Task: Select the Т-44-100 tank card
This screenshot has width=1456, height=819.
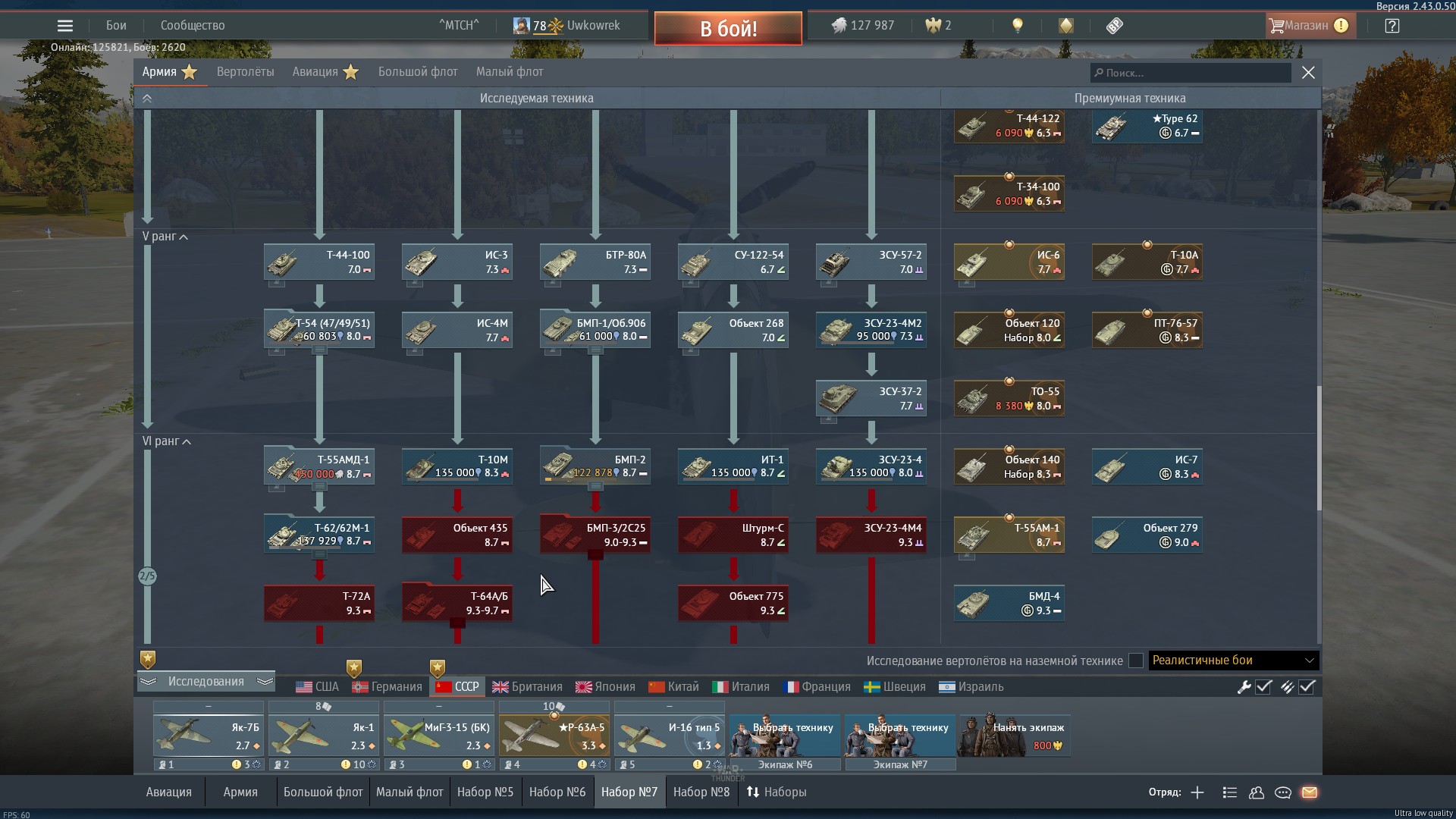Action: [x=319, y=262]
